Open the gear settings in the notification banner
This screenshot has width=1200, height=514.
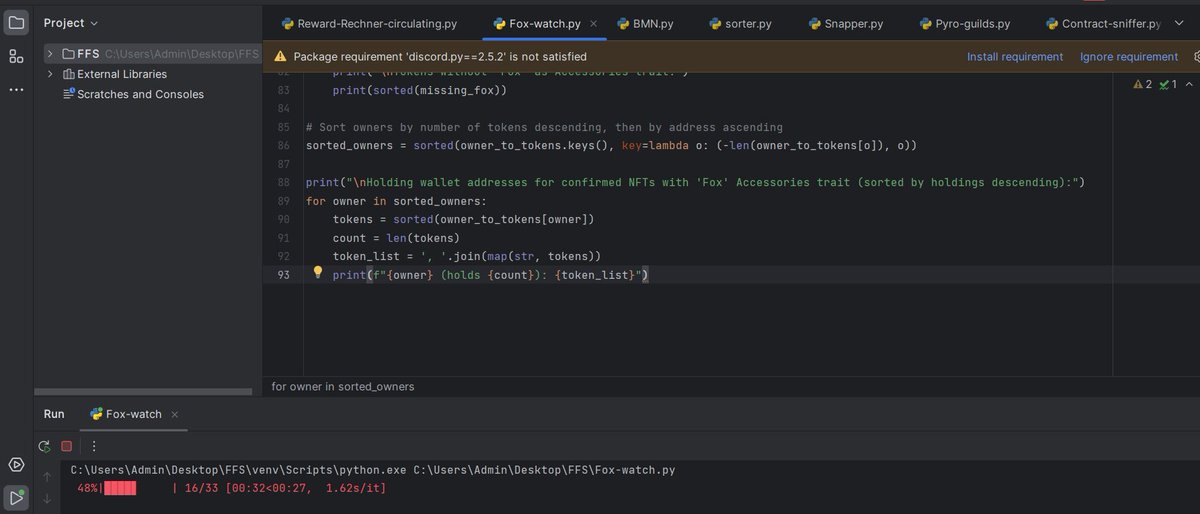point(1195,57)
